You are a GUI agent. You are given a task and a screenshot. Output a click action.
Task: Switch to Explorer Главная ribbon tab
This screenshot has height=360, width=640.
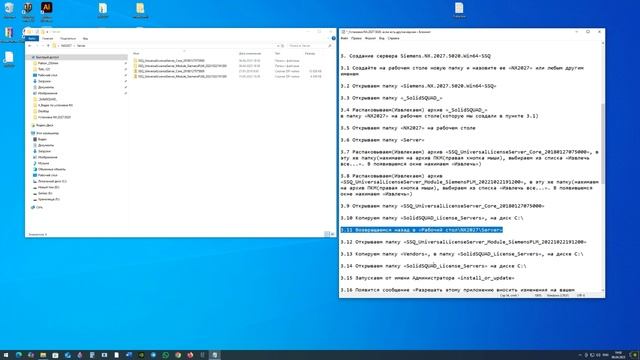click(x=48, y=38)
